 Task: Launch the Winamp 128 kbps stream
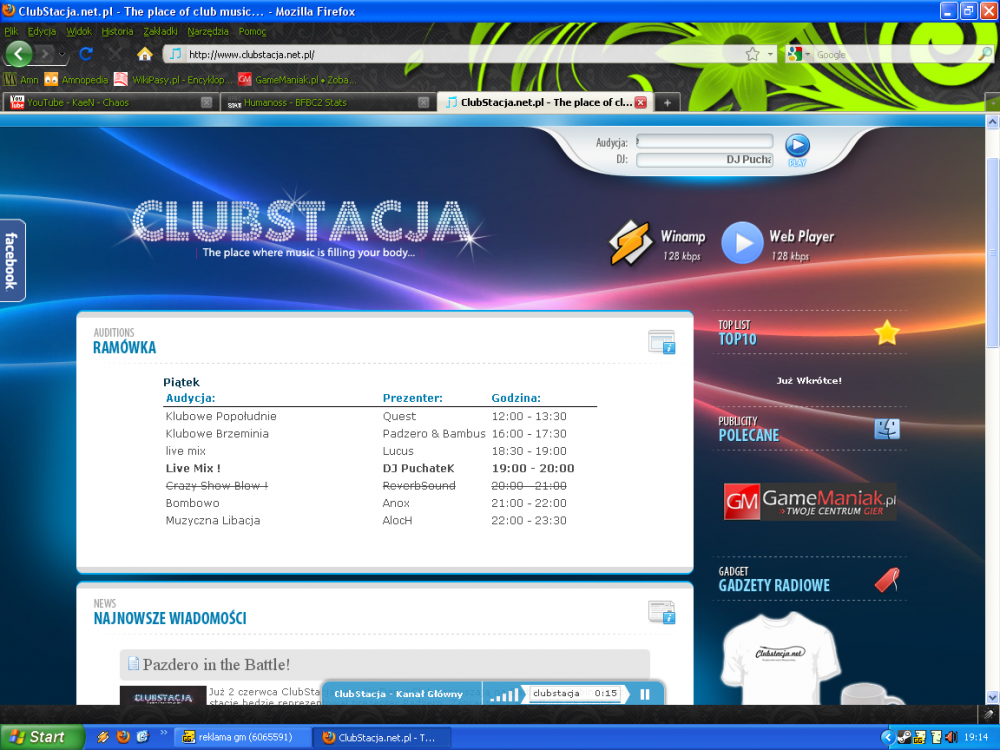coord(631,243)
